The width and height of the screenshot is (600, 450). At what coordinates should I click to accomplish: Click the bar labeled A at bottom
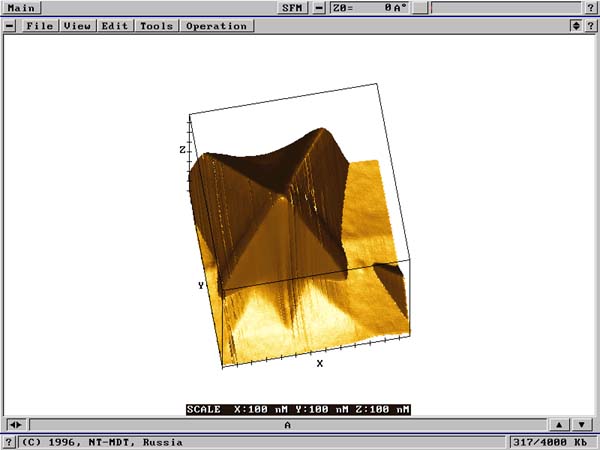pos(288,425)
